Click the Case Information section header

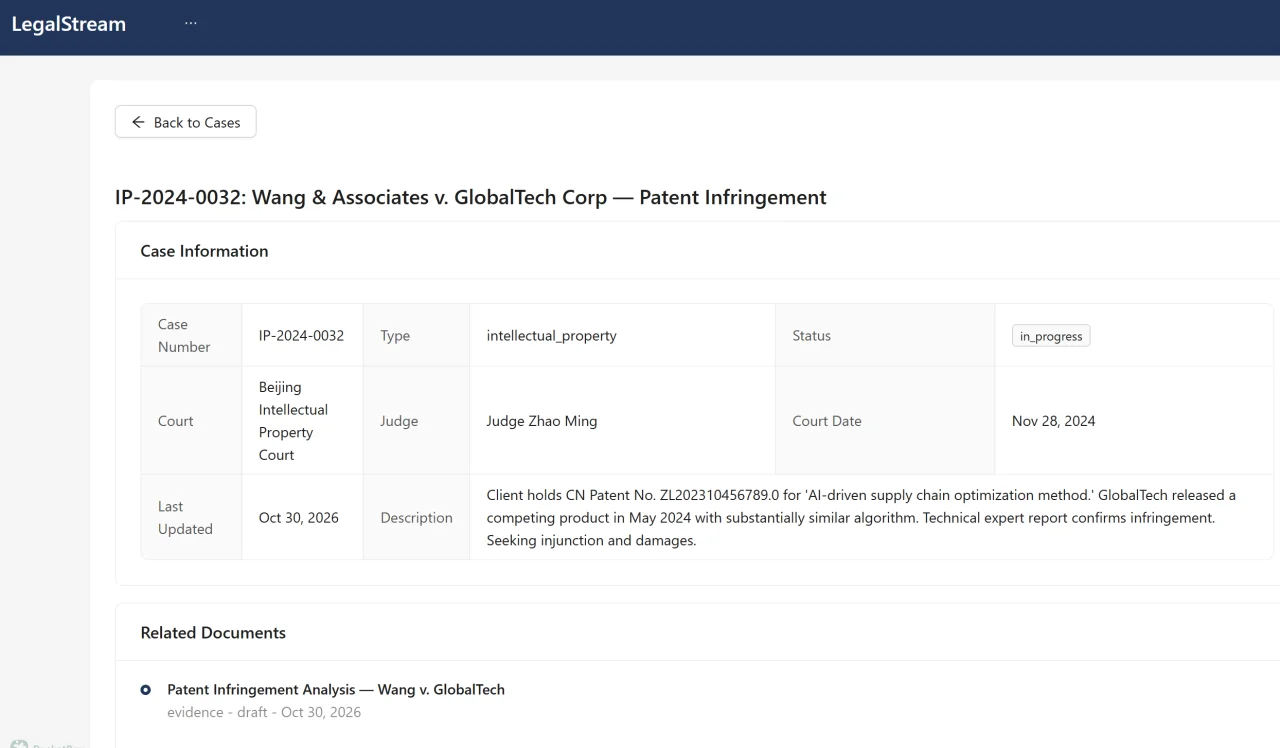204,251
